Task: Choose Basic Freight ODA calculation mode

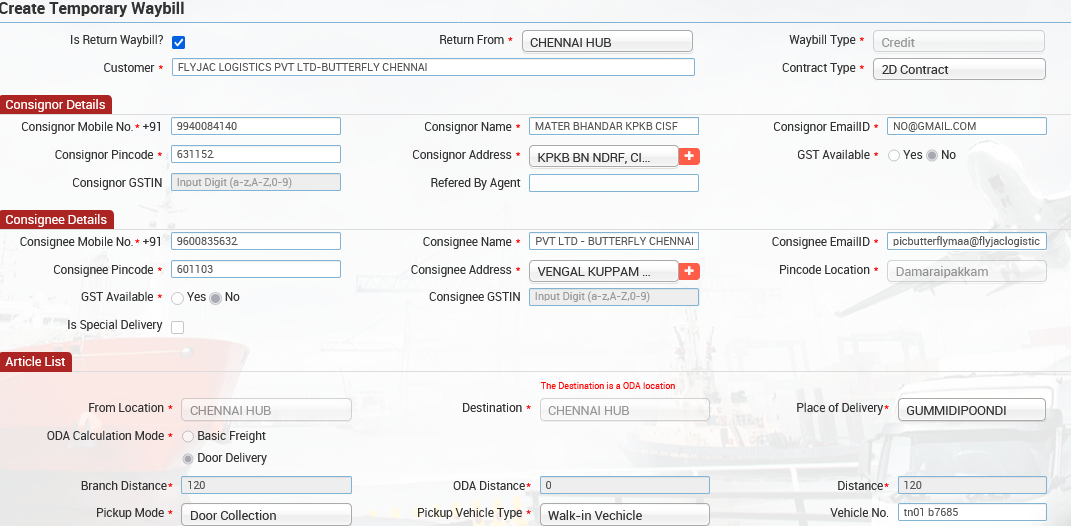Action: pos(187,437)
